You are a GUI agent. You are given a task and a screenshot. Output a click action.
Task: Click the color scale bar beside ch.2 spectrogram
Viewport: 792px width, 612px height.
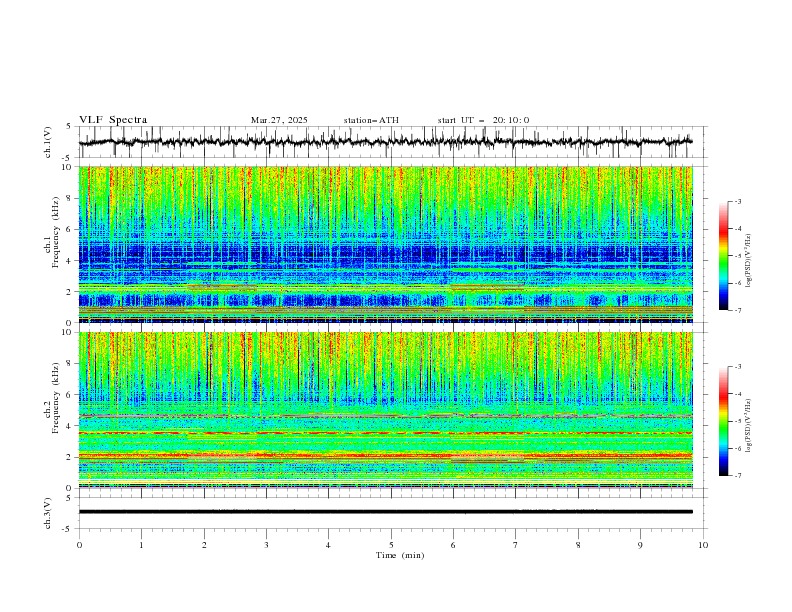tap(724, 421)
